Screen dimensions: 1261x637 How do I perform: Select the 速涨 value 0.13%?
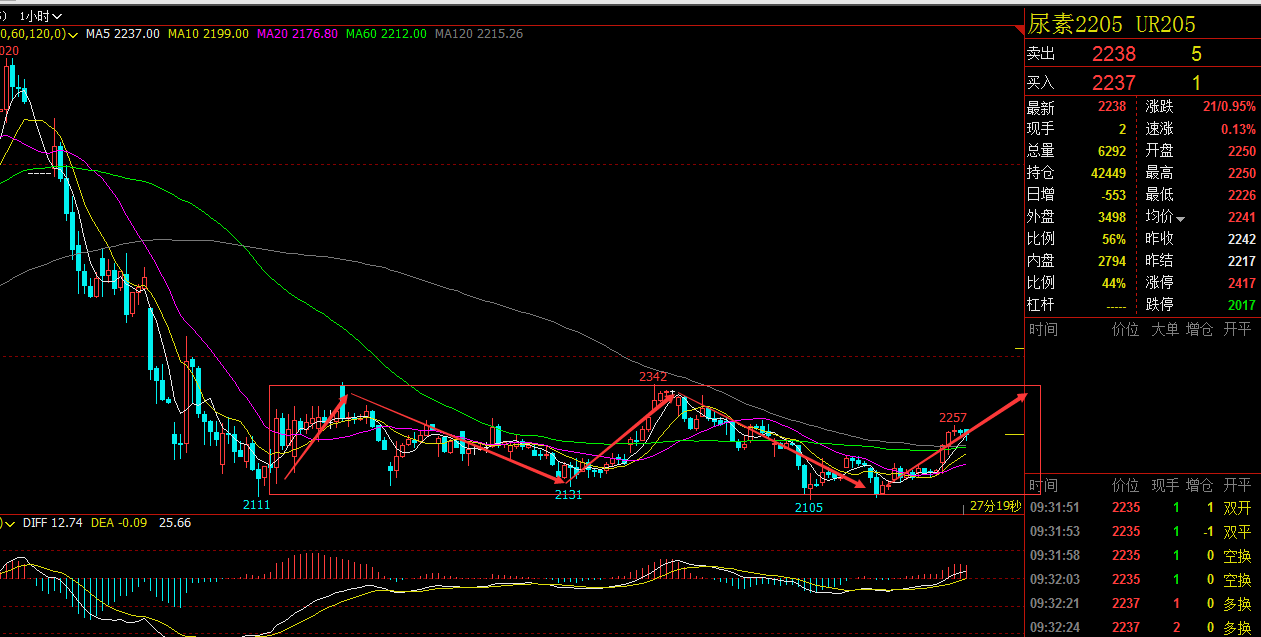pyautogui.click(x=1238, y=129)
